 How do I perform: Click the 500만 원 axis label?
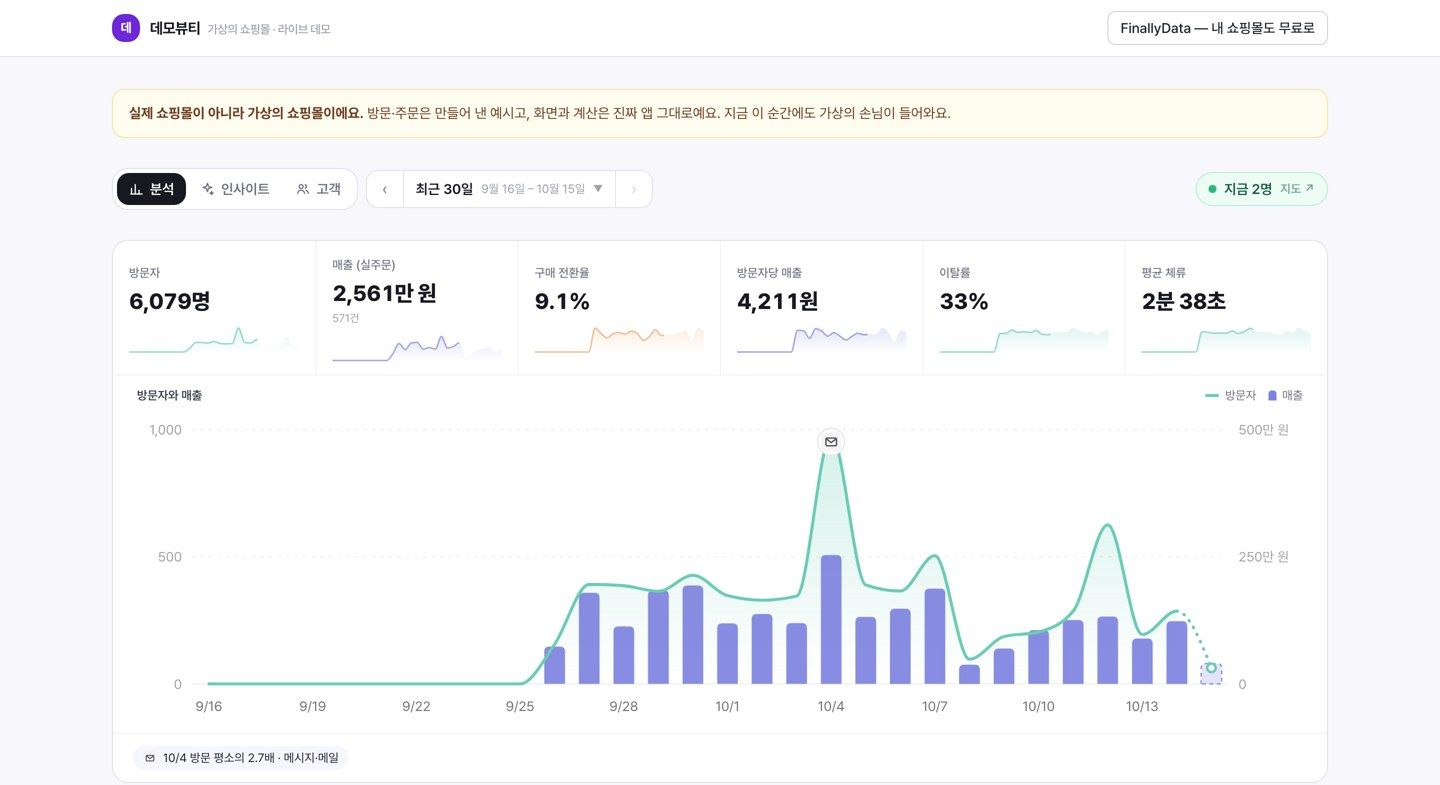[x=1264, y=430]
